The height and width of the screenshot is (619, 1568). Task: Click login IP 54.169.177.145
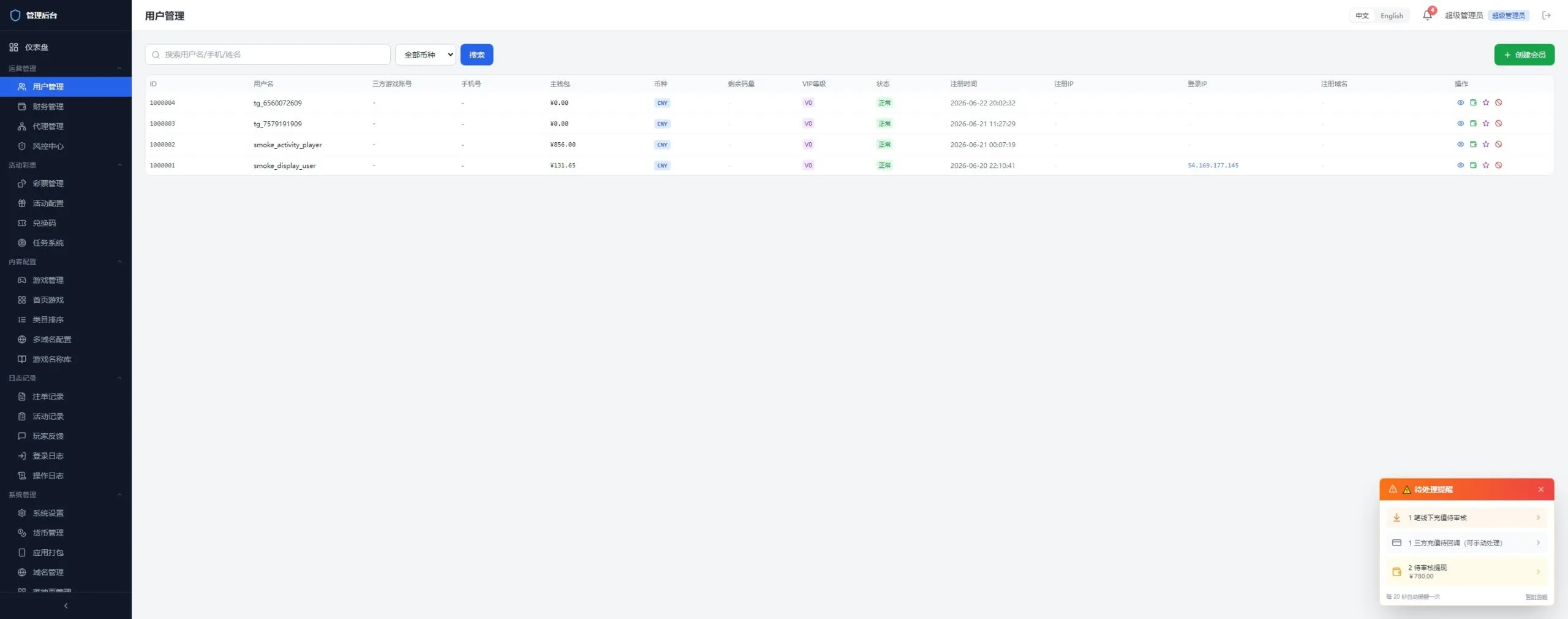coord(1212,165)
